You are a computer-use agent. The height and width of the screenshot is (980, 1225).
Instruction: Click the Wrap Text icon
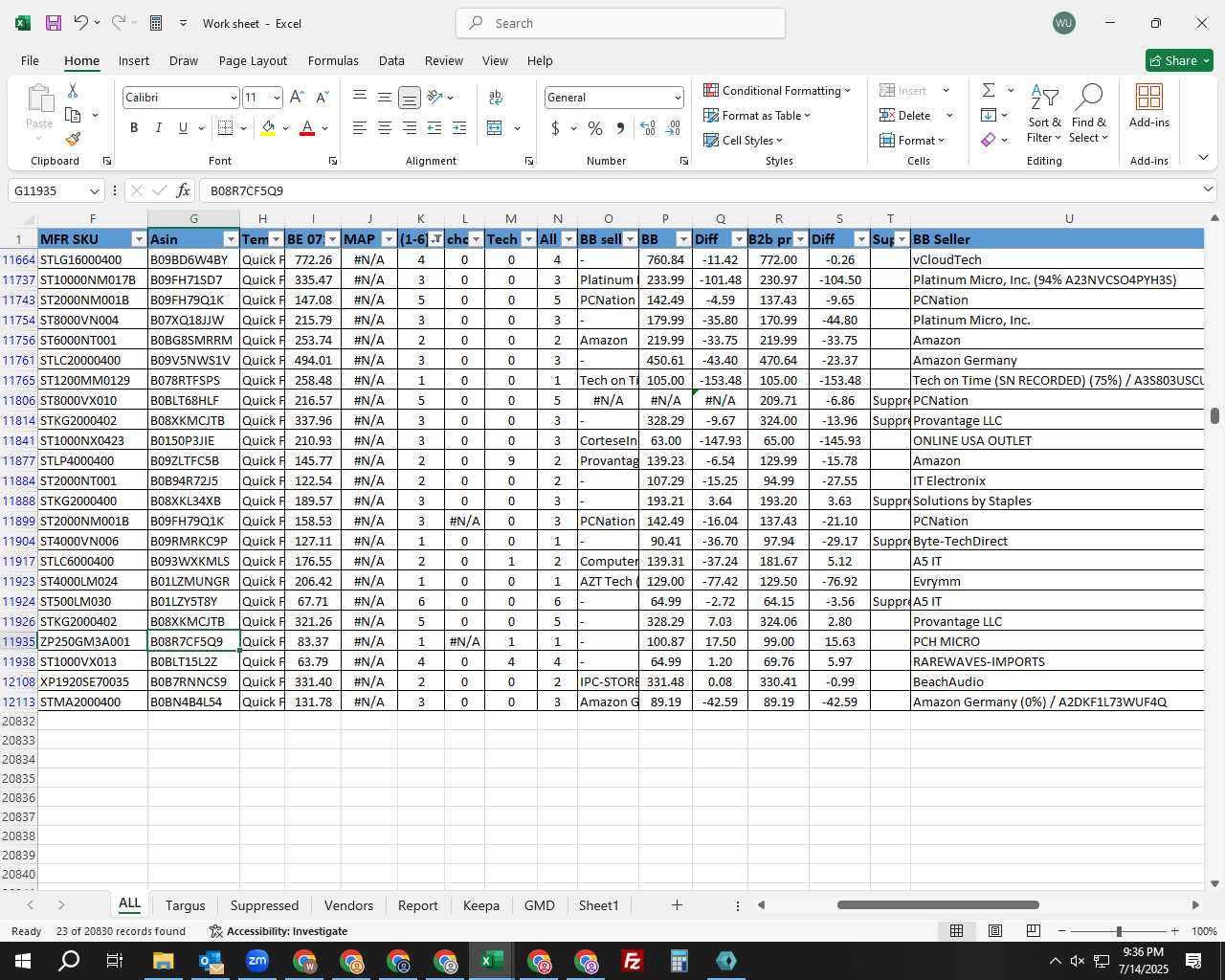coord(495,97)
